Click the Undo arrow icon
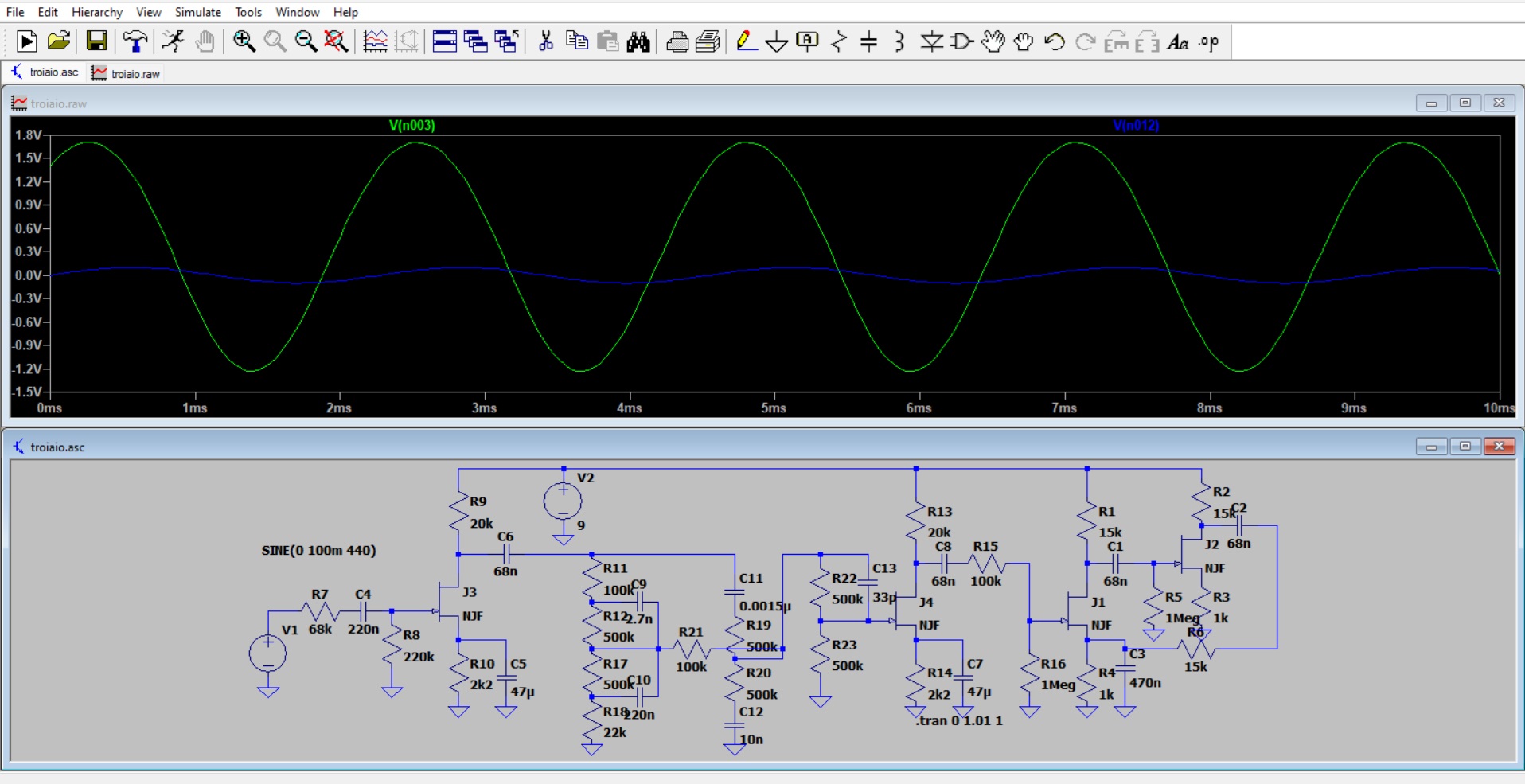The width and height of the screenshot is (1525, 784). tap(1055, 41)
